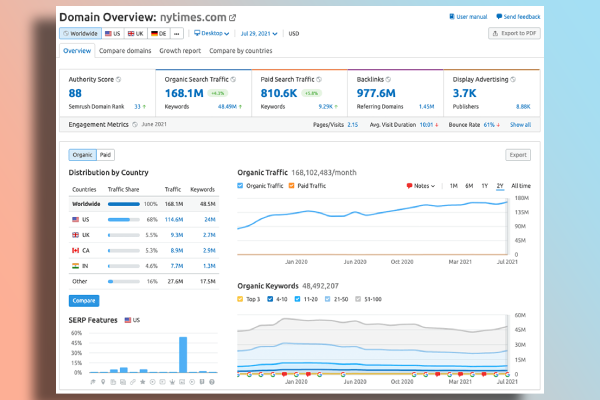Image resolution: width=600 pixels, height=400 pixels.
Task: Click the Display Advertising info icon
Action: click(x=513, y=79)
